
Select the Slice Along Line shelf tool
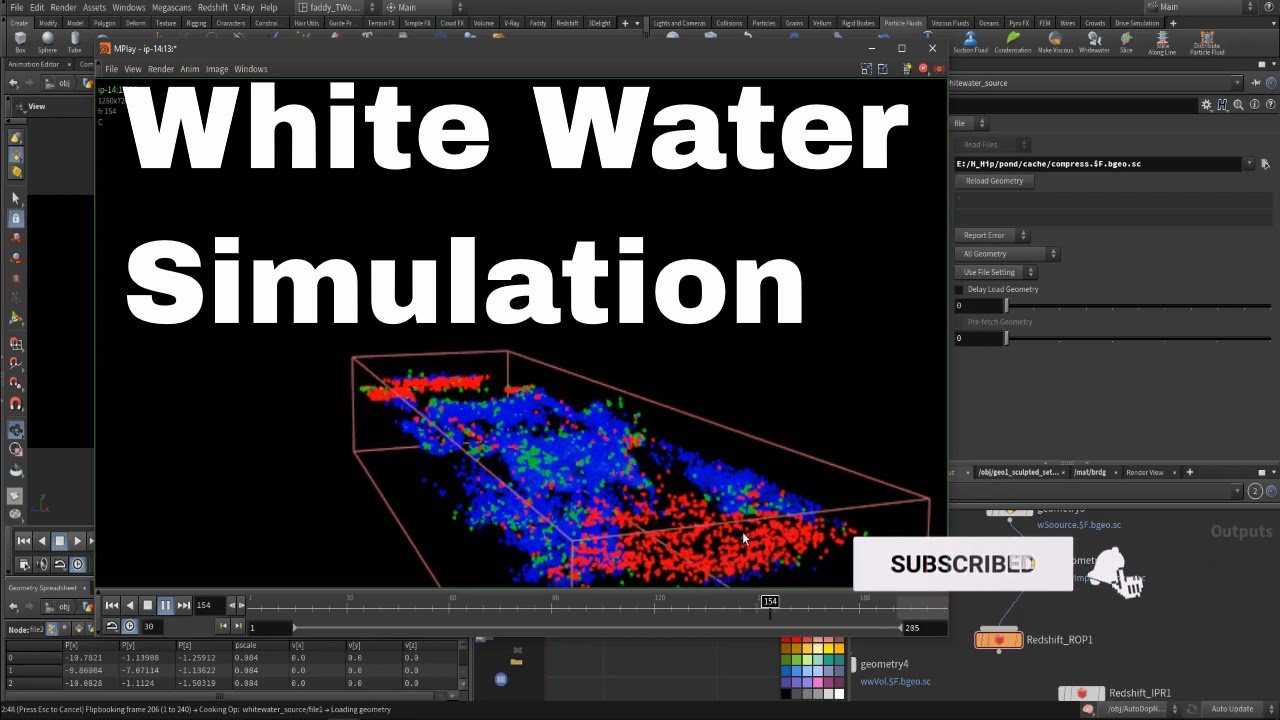click(x=1162, y=43)
